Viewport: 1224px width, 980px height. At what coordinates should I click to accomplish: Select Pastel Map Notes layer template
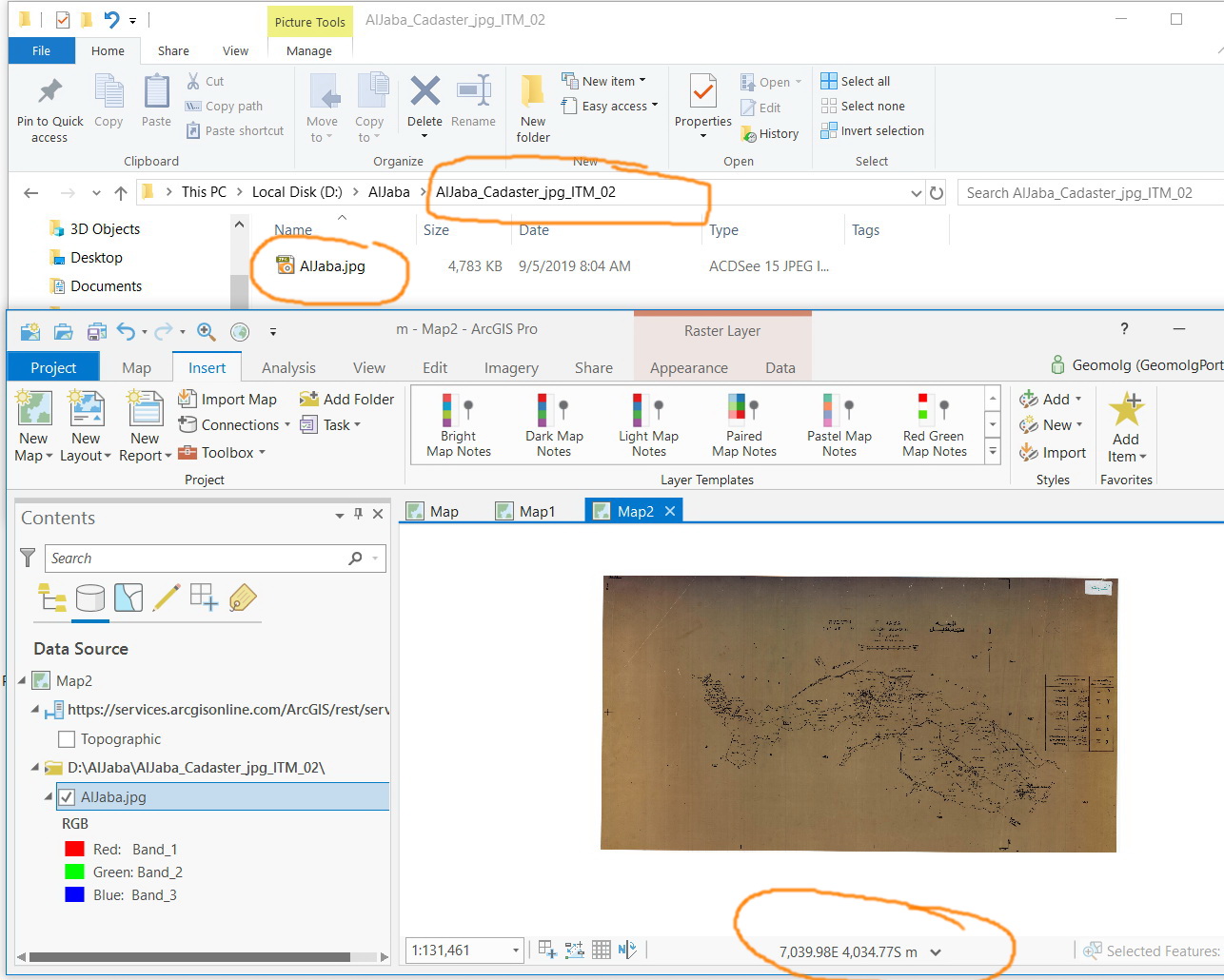pyautogui.click(x=839, y=424)
